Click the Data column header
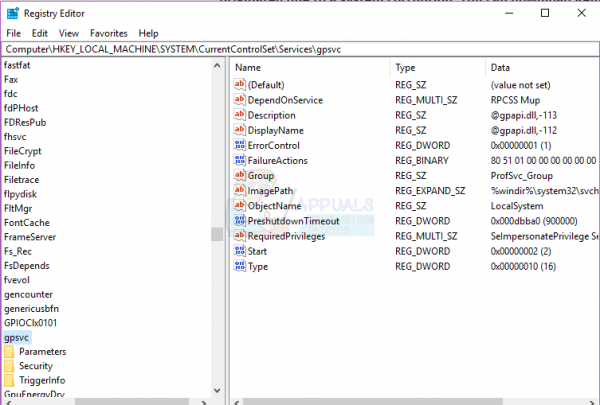The image size is (600, 405). [500, 68]
